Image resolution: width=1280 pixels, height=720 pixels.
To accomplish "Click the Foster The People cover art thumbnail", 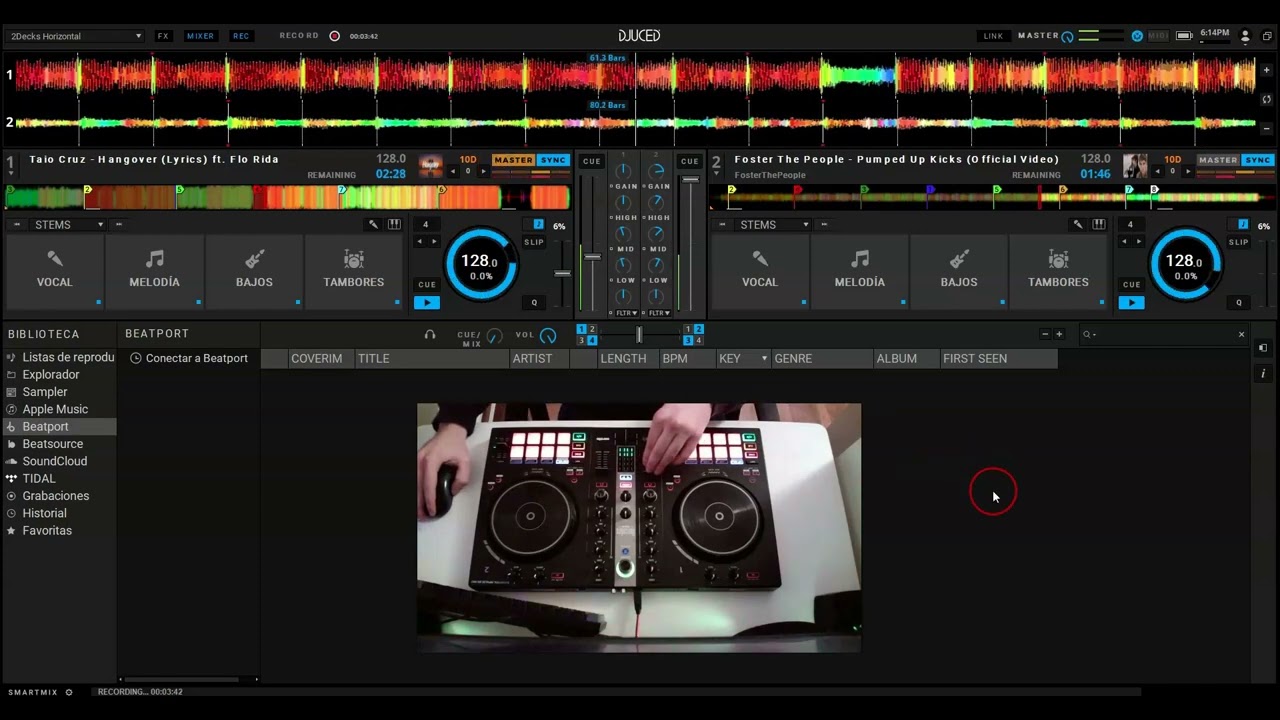I will (1135, 166).
